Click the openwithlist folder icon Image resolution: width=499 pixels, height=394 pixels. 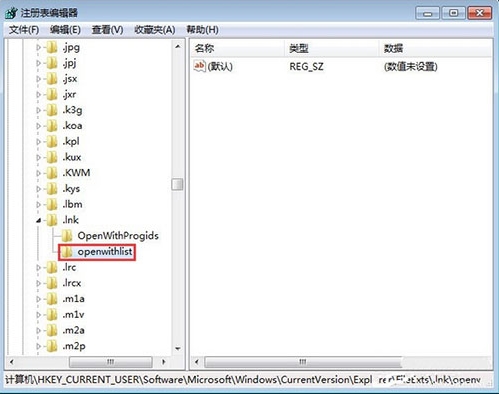[x=67, y=252]
